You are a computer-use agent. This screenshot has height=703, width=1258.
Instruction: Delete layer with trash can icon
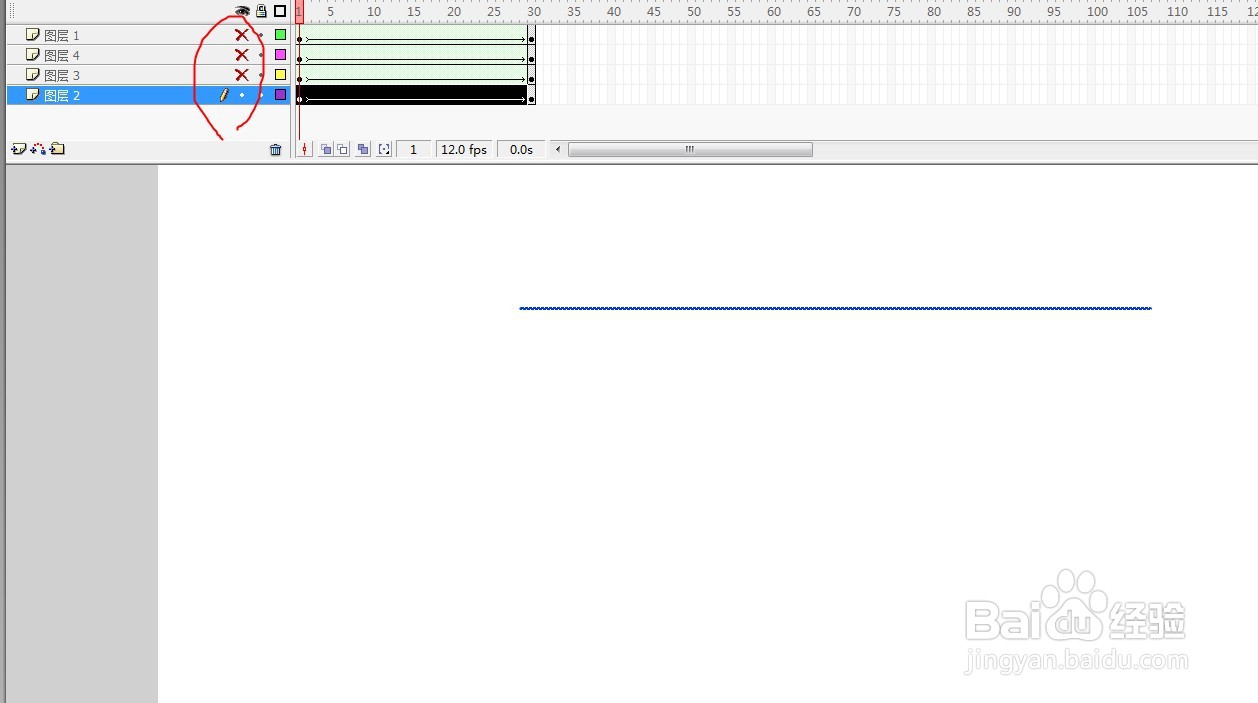click(x=276, y=150)
